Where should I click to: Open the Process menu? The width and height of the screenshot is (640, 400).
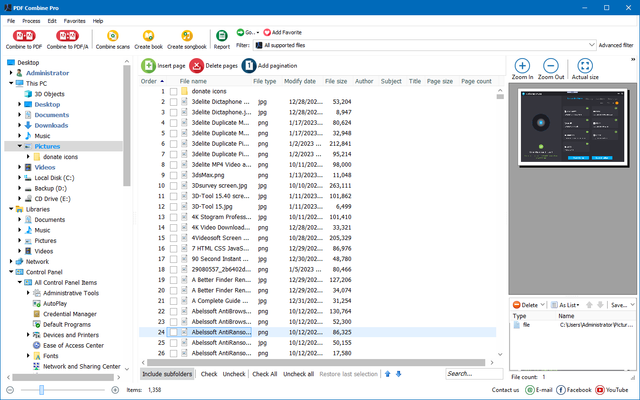[x=31, y=20]
